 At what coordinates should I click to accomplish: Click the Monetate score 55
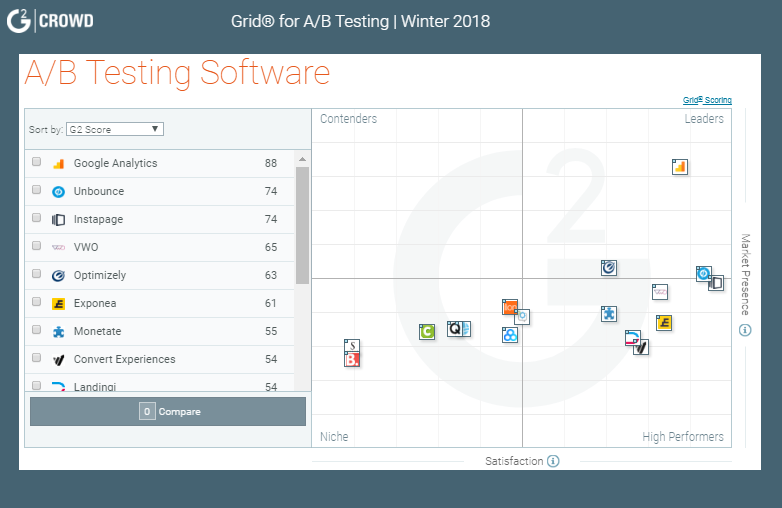(x=271, y=331)
